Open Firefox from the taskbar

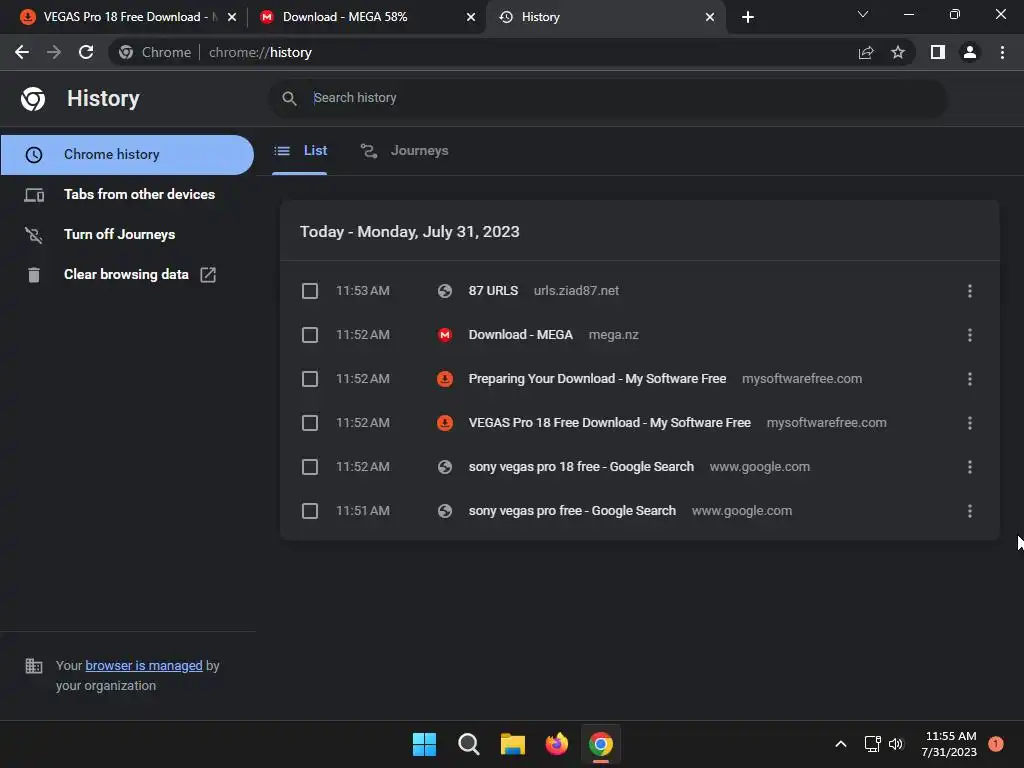(x=556, y=744)
